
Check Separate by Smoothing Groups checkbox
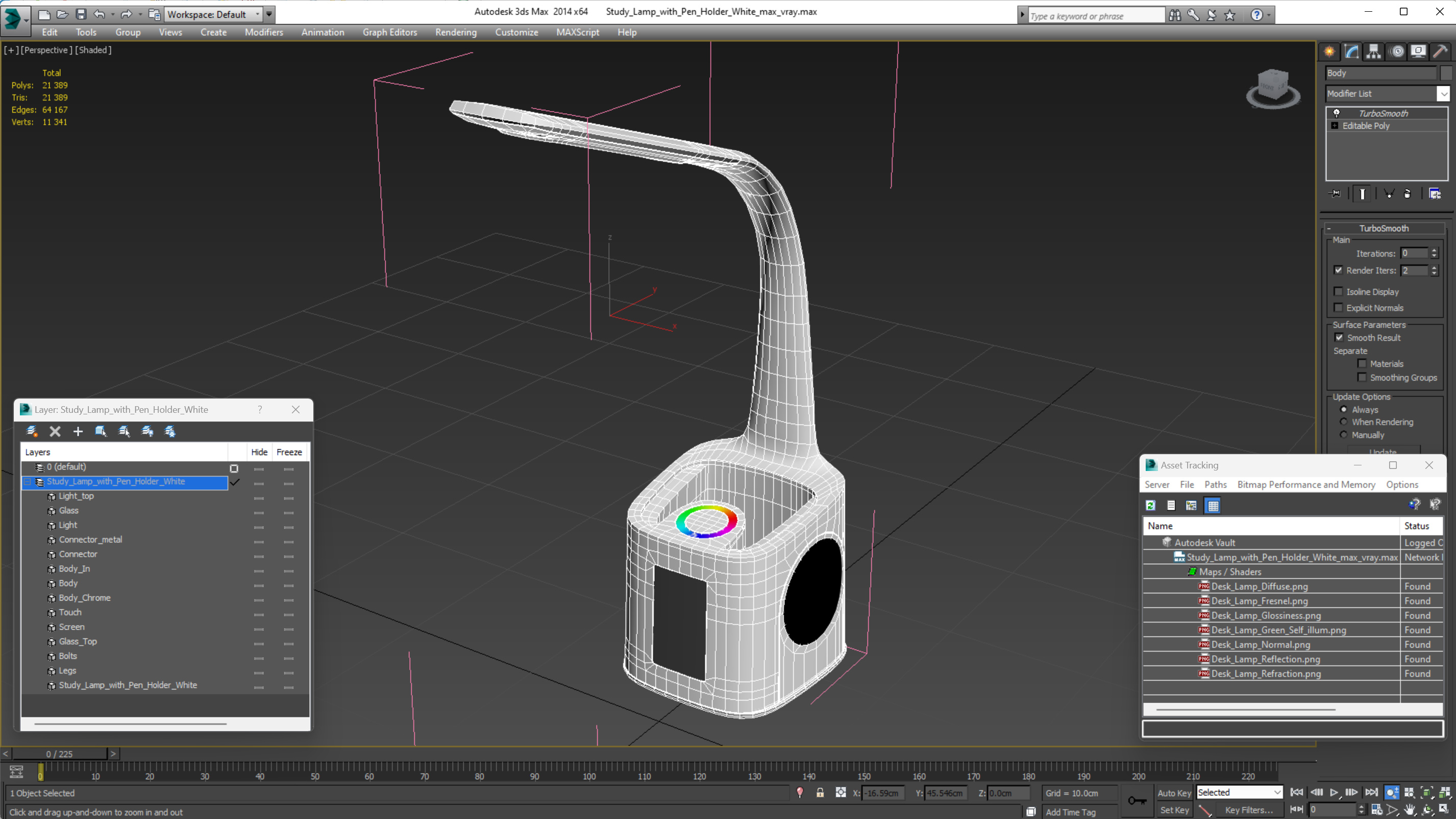pos(1362,377)
